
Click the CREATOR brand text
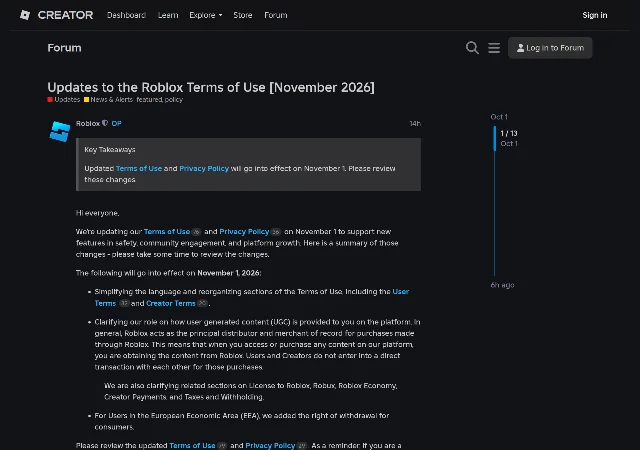pyautogui.click(x=65, y=15)
